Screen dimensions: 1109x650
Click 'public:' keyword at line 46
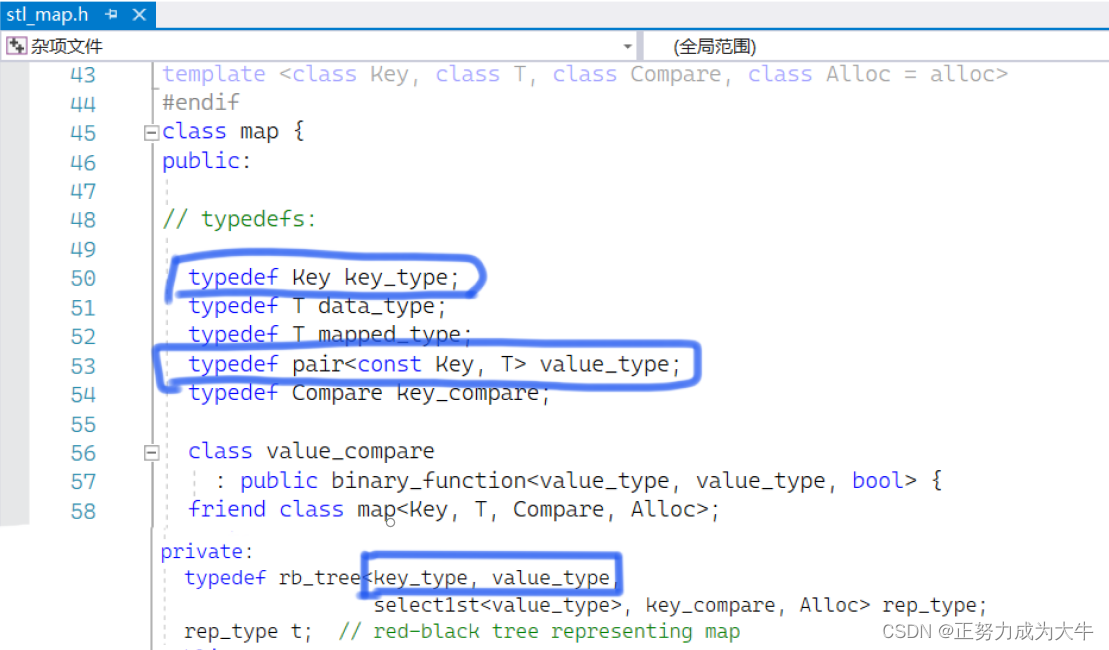coord(207,161)
